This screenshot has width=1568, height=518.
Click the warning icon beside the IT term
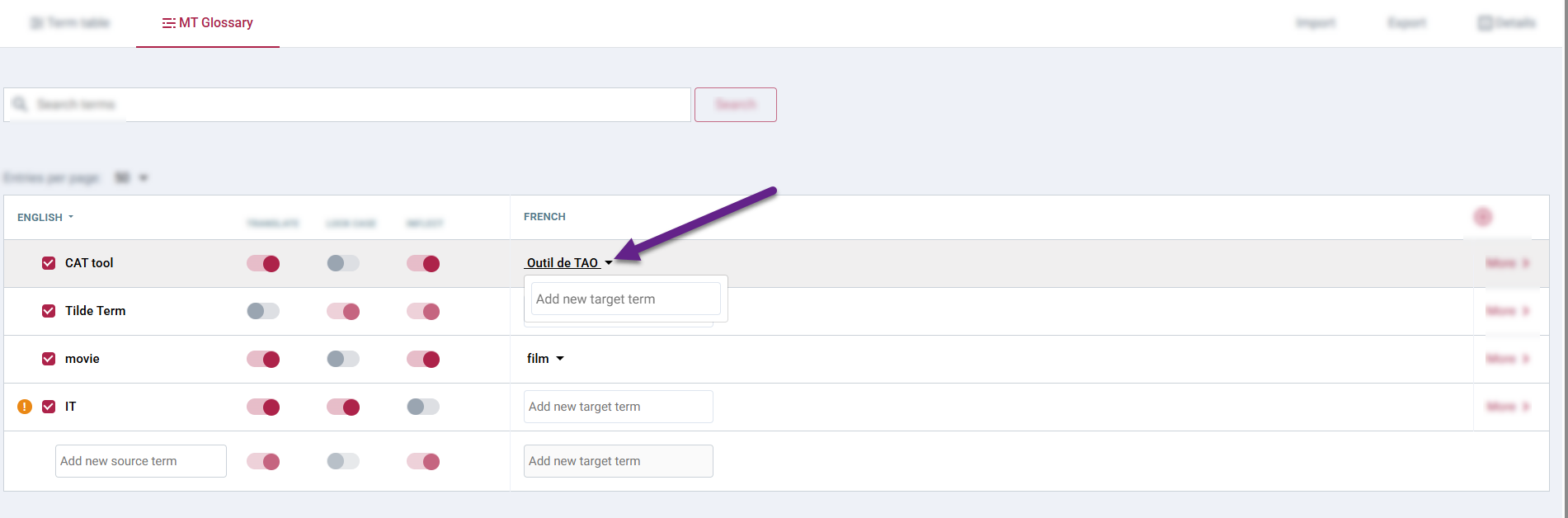(x=24, y=407)
